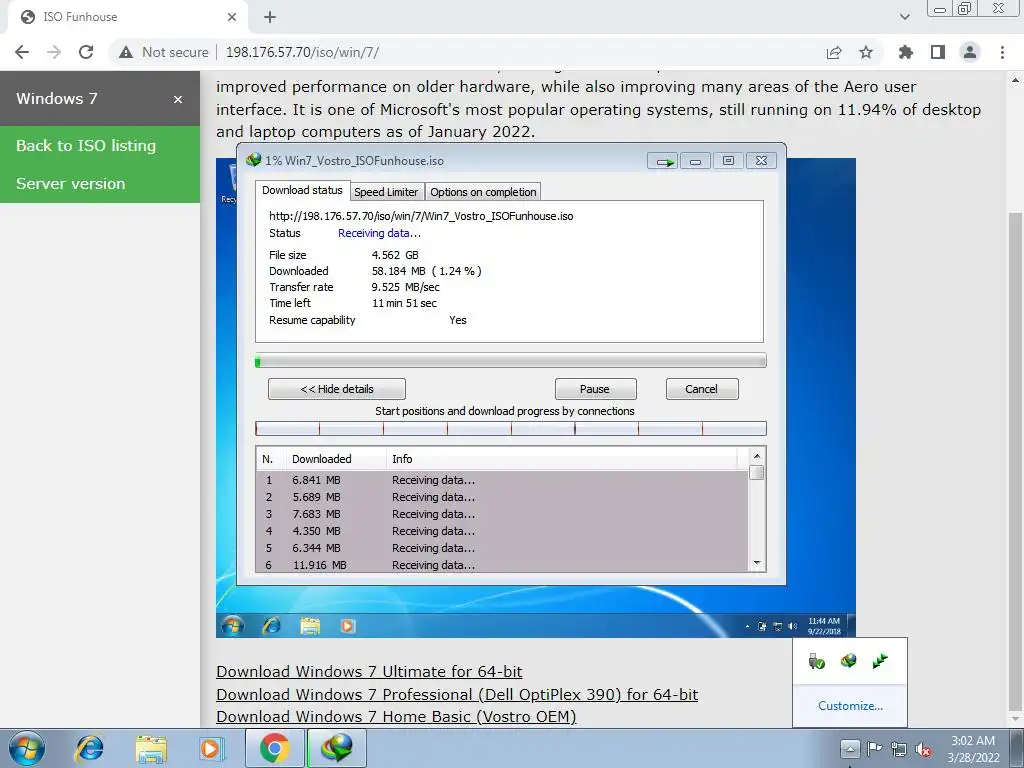Click Media Player in the embedded screenshot taskbar
Viewport: 1024px width, 768px height.
point(347,626)
